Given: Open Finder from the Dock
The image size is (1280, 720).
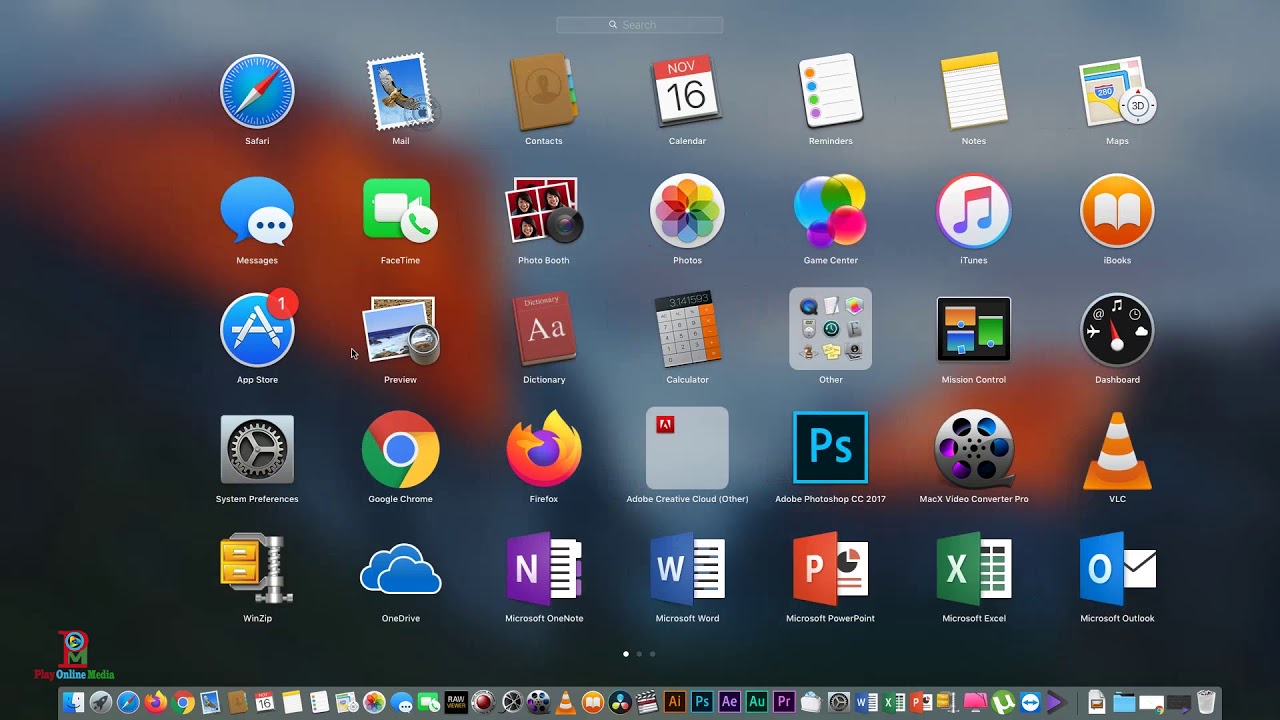Looking at the screenshot, I should 73,702.
